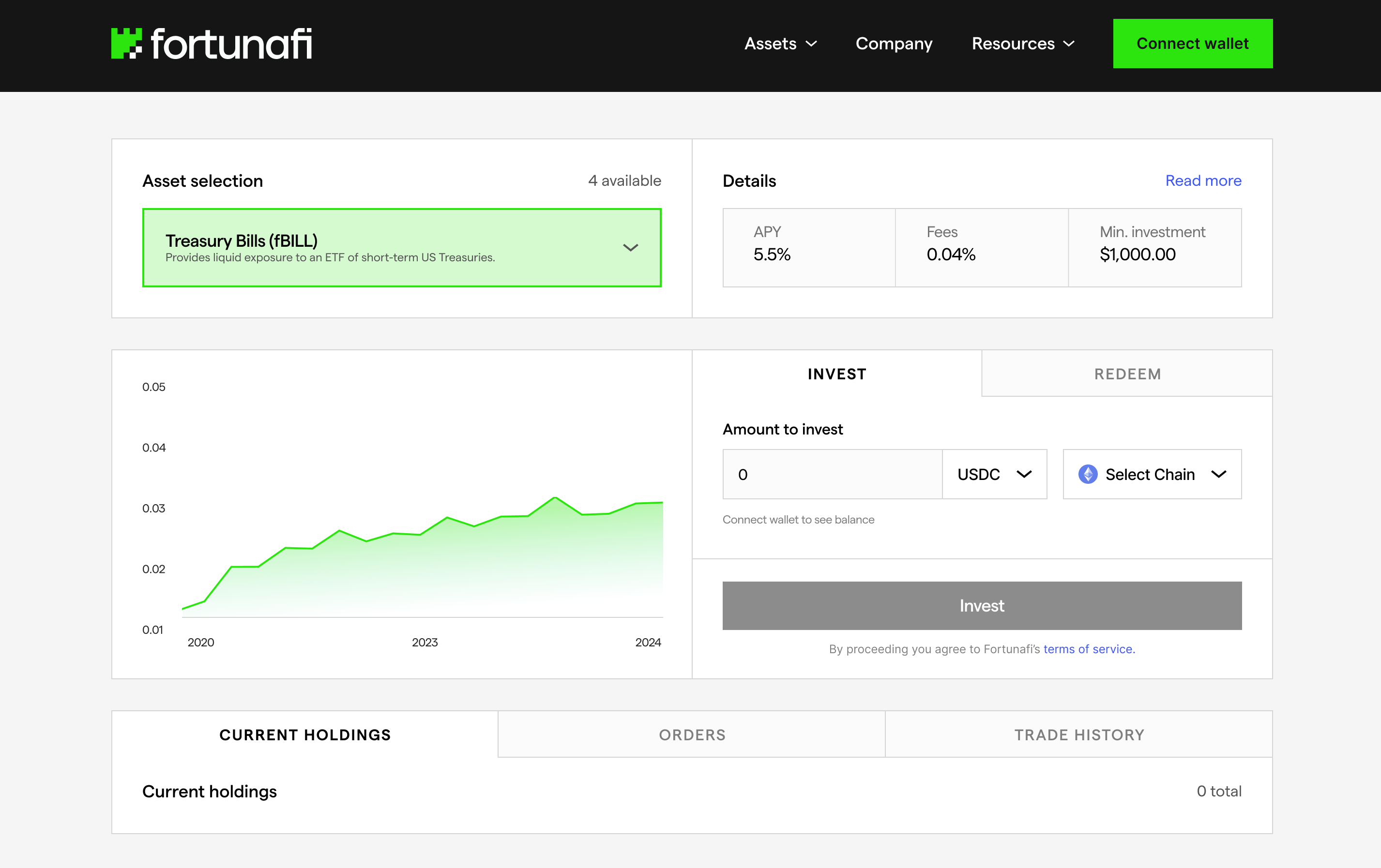
Task: Click the Fortunafi logo icon
Action: coord(126,44)
